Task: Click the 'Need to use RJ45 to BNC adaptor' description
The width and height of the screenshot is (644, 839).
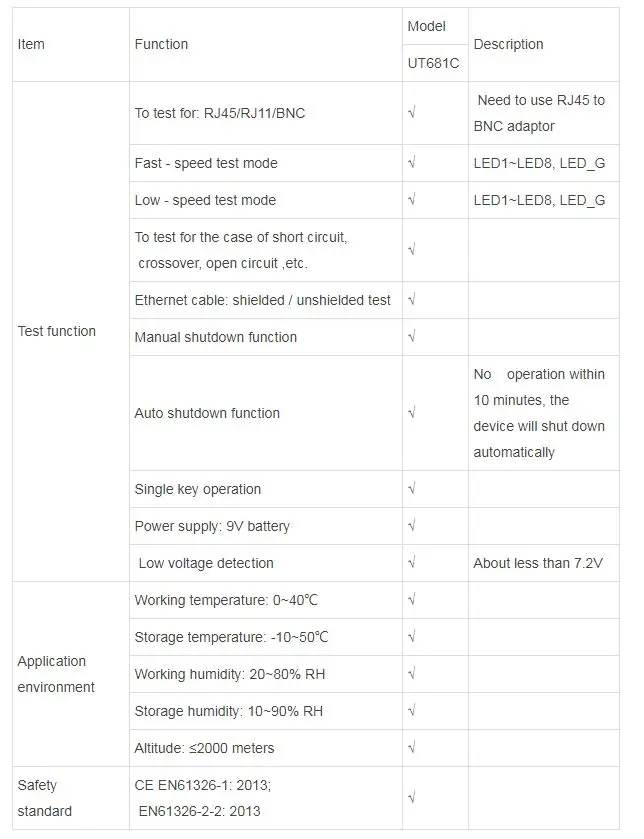Action: click(x=540, y=113)
